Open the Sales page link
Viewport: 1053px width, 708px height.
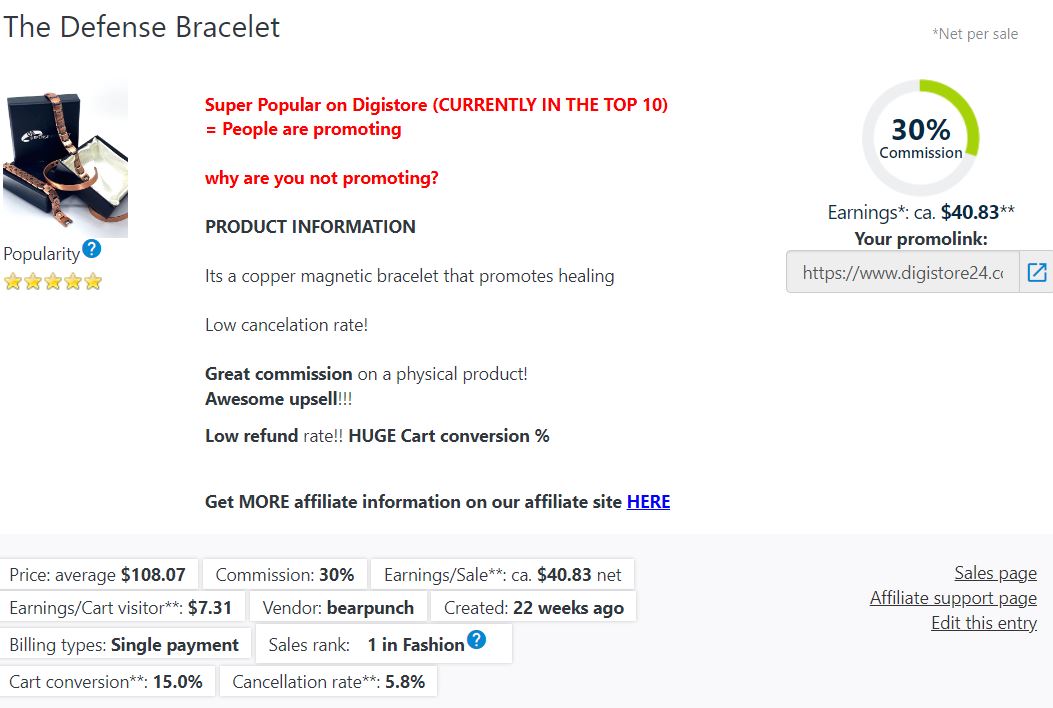point(995,573)
